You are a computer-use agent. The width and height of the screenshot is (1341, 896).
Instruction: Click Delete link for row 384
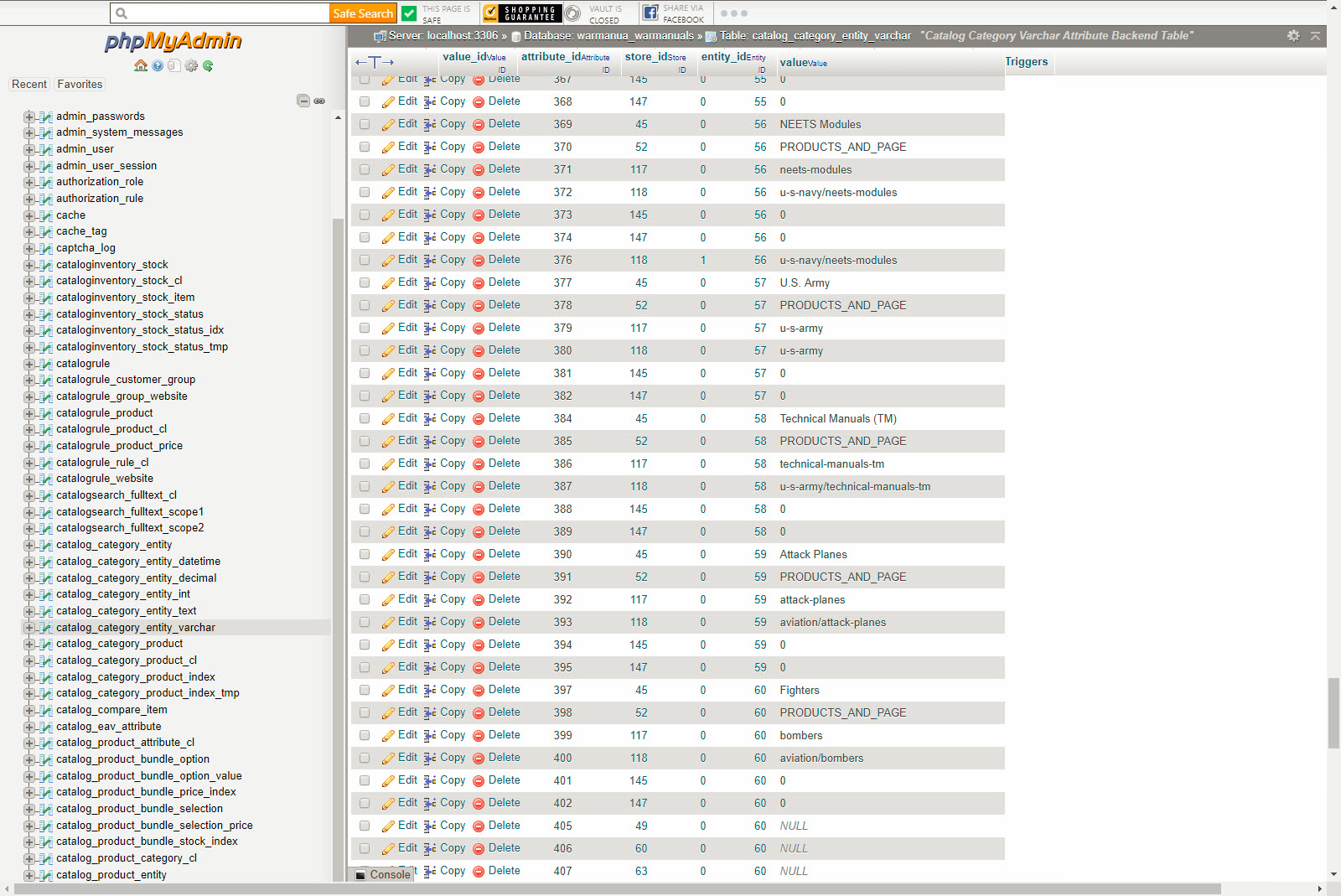504,418
